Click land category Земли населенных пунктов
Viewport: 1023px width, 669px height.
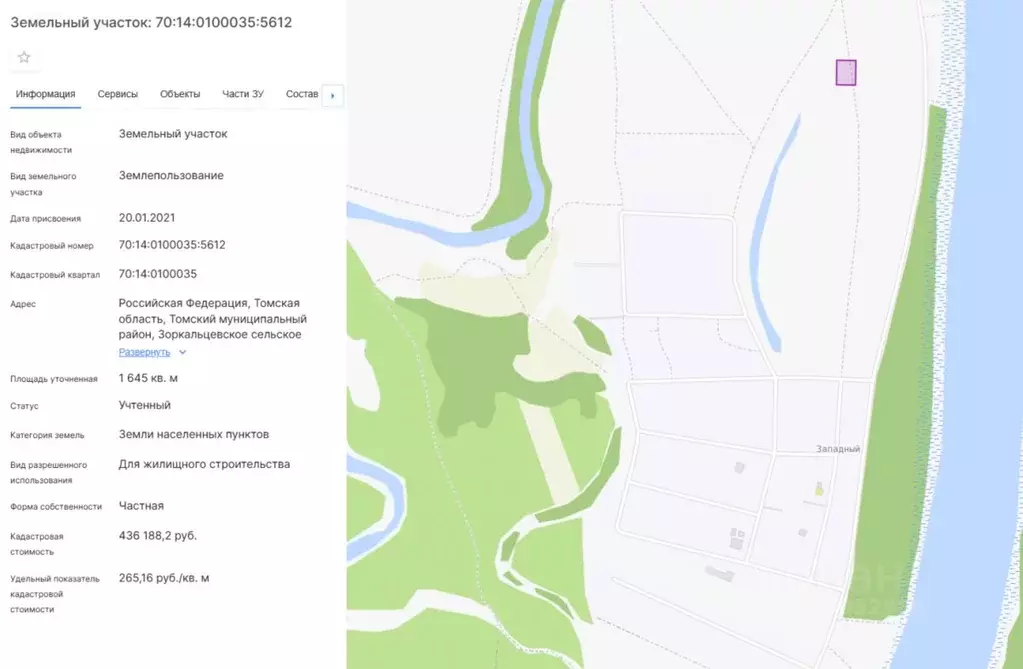point(194,434)
